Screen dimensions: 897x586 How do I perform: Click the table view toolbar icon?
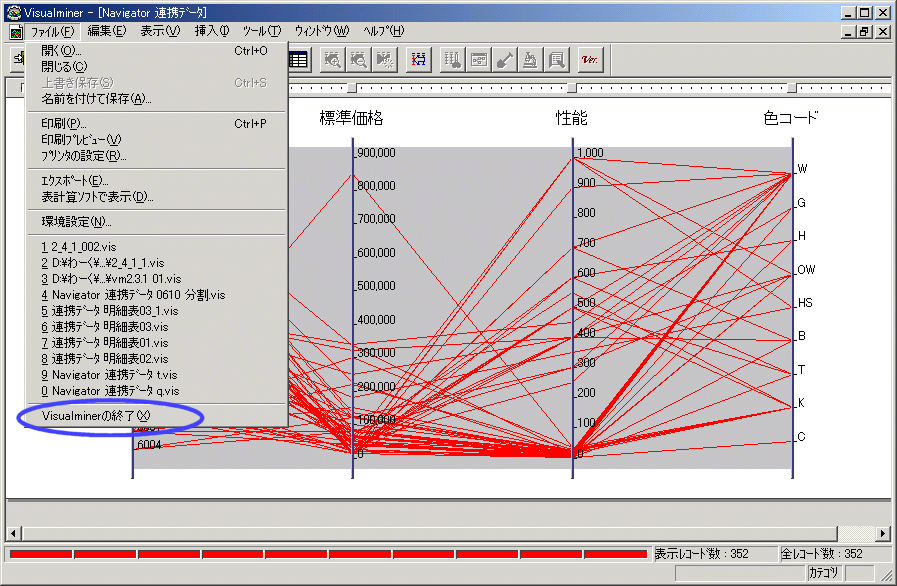coord(298,60)
